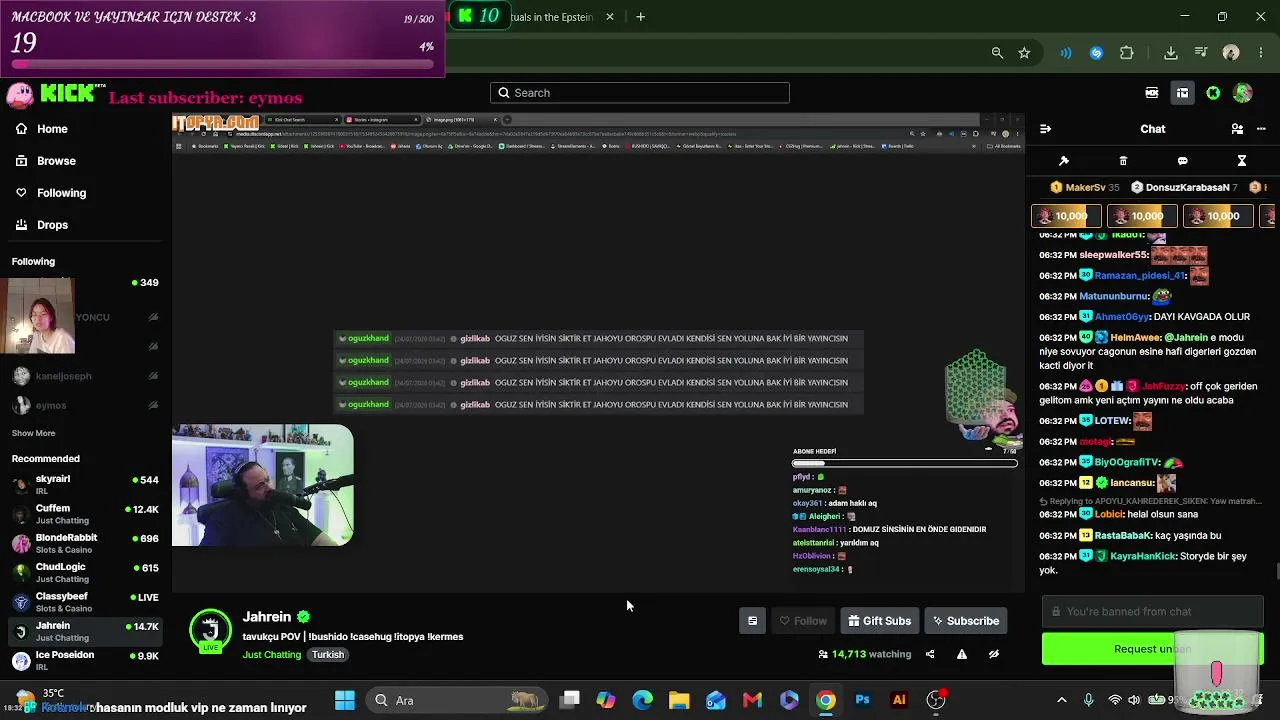Image resolution: width=1280 pixels, height=720 pixels.
Task: Show hidden system tray icons
Action: tap(1062, 700)
